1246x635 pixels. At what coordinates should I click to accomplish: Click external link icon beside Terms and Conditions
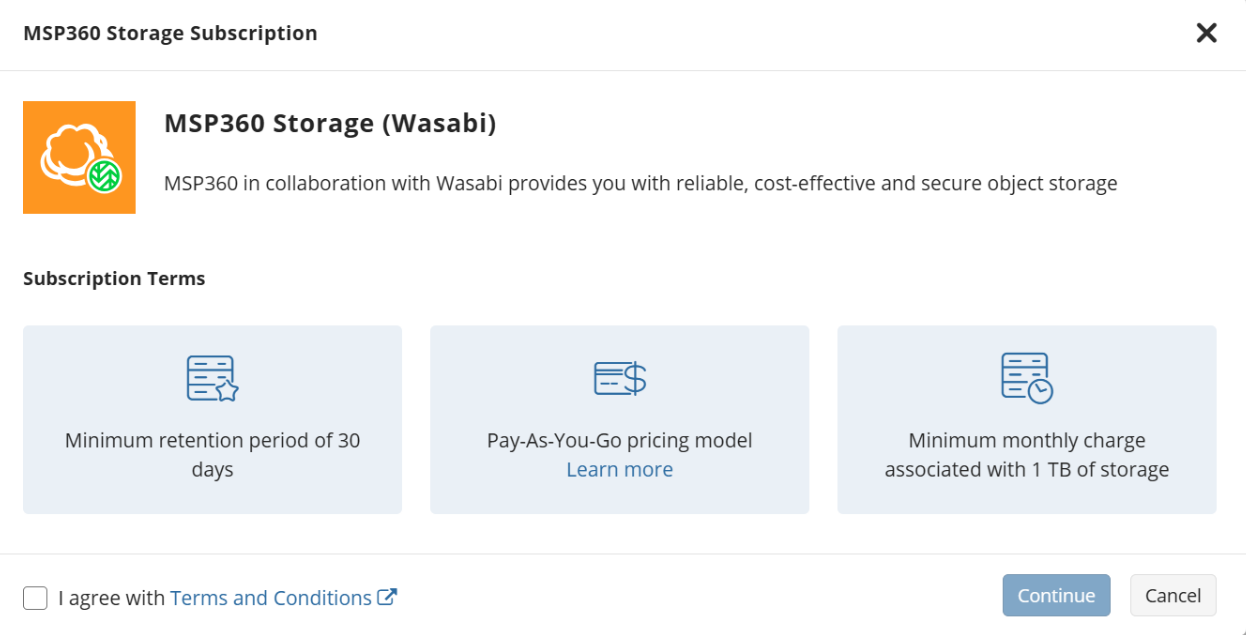tap(387, 597)
